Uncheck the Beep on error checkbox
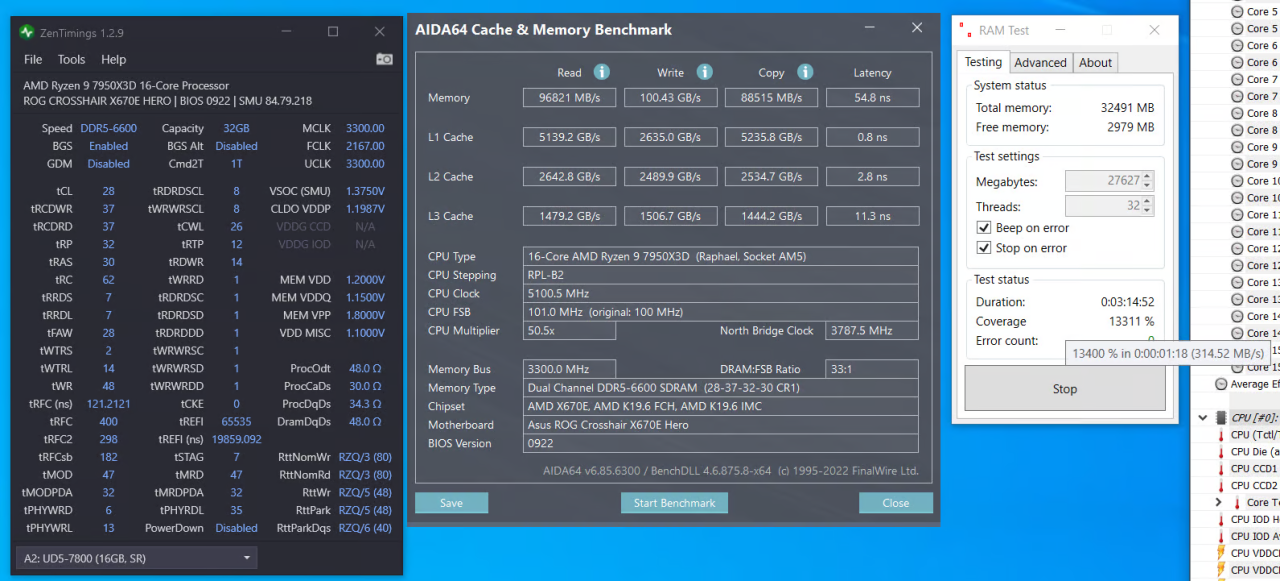 click(984, 228)
